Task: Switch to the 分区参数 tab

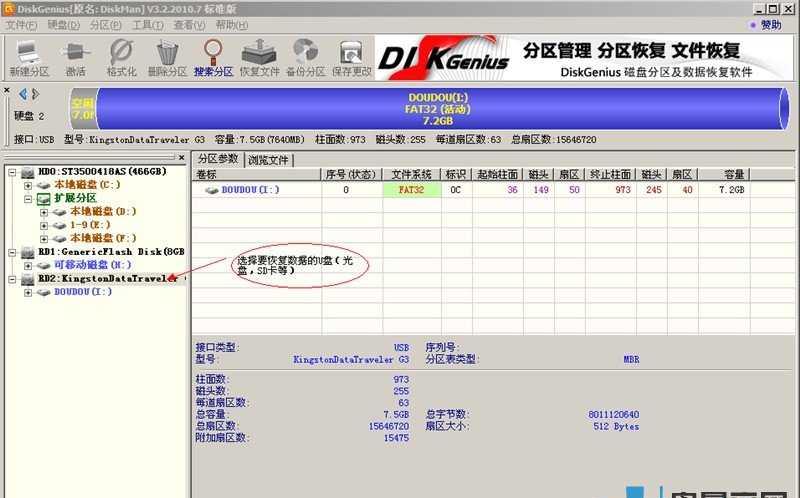Action: point(218,159)
